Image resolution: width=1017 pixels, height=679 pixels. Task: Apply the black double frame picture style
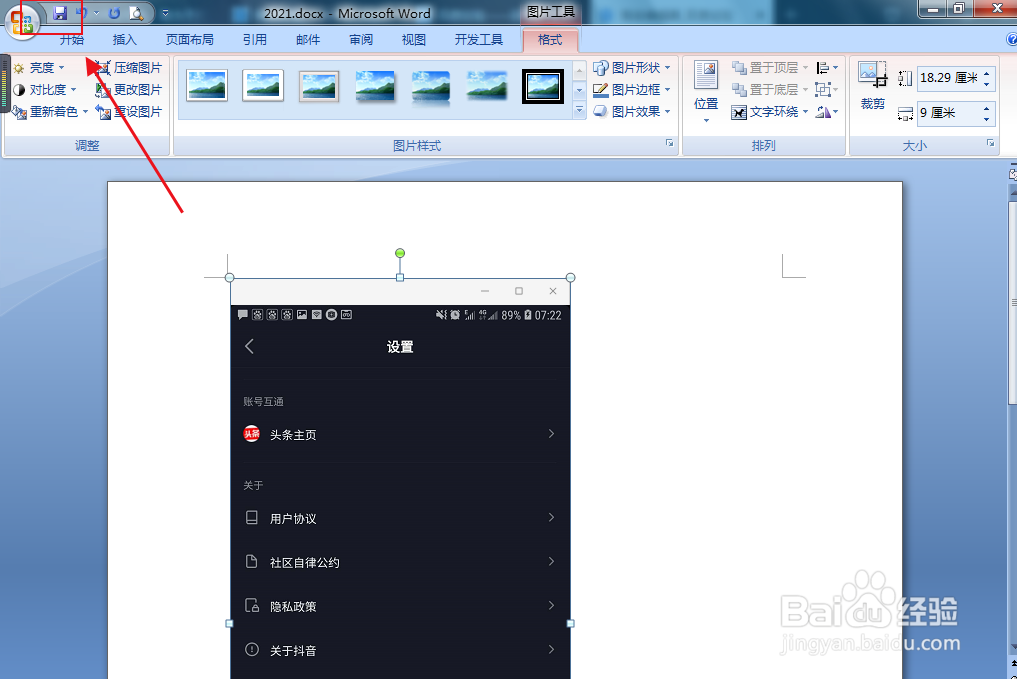point(543,86)
